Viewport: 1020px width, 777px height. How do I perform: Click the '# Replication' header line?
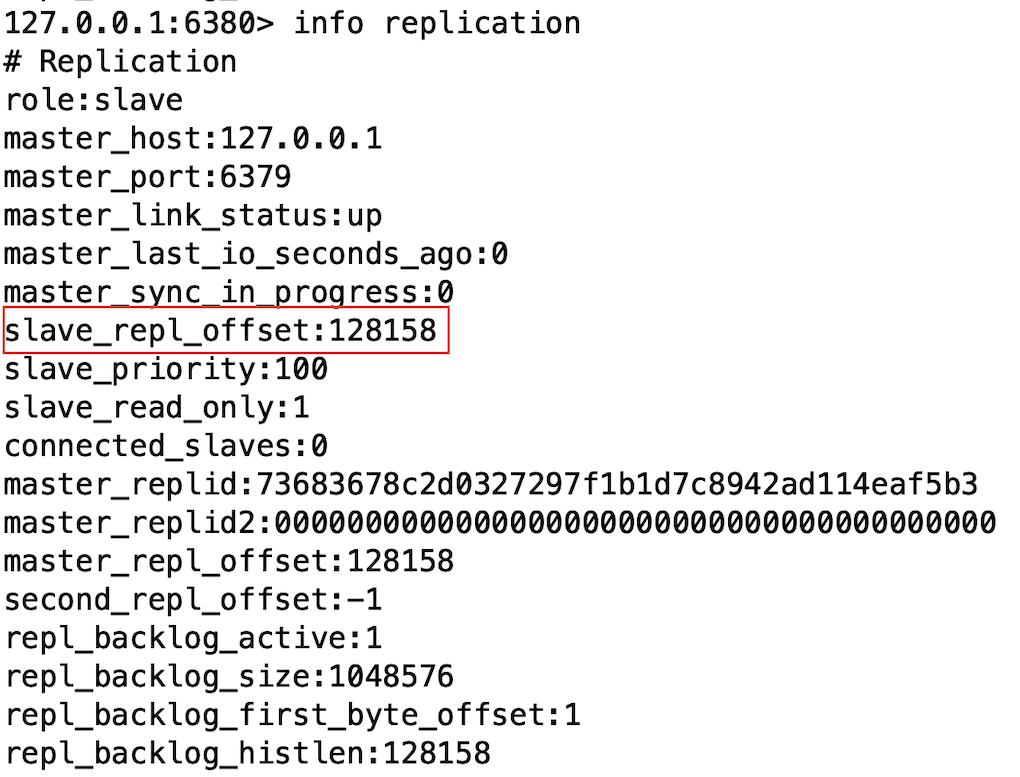coord(120,62)
